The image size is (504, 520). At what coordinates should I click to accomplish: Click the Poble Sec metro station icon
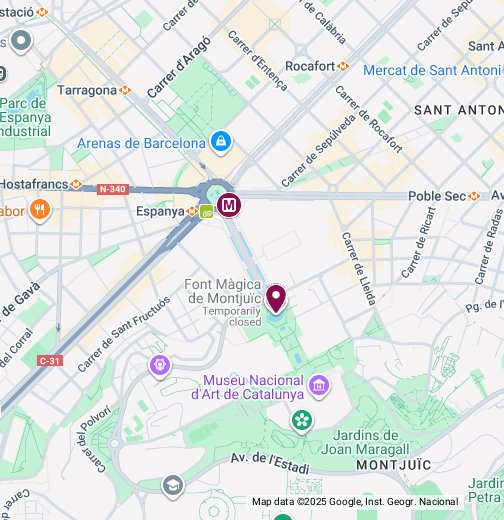[474, 196]
